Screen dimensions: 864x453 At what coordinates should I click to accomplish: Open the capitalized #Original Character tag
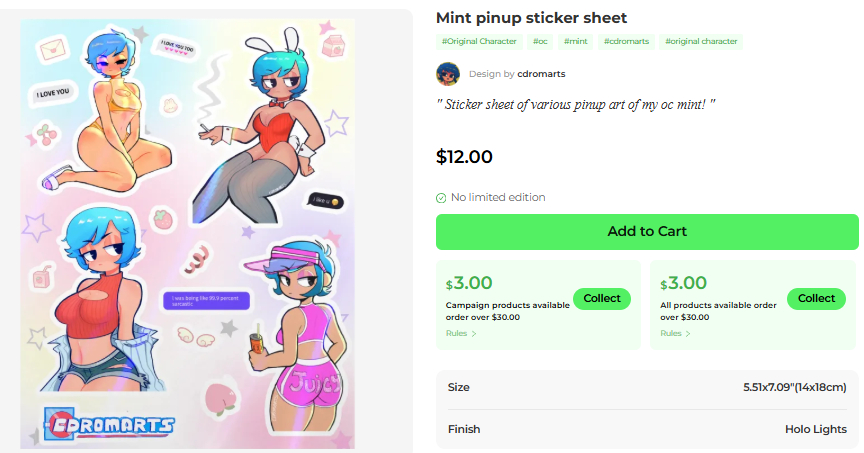[x=479, y=42]
